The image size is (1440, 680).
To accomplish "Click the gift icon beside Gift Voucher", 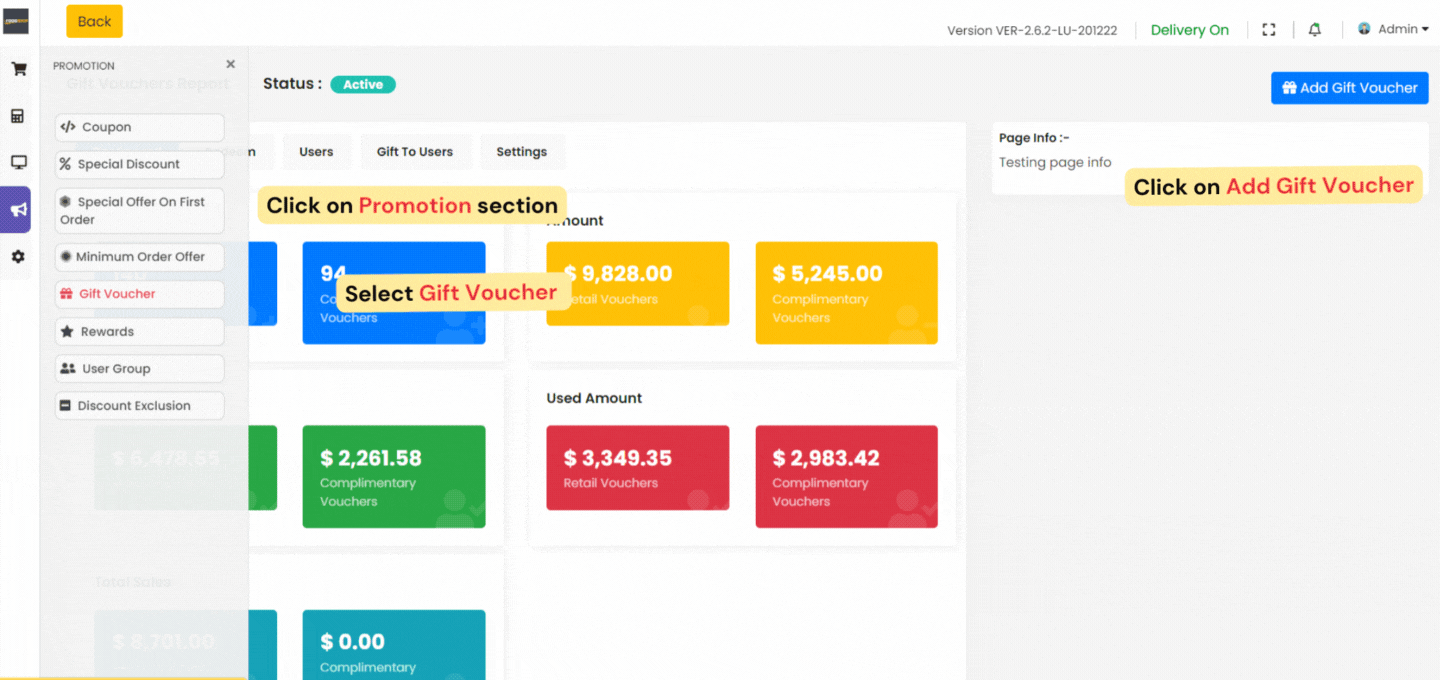I will (x=66, y=294).
